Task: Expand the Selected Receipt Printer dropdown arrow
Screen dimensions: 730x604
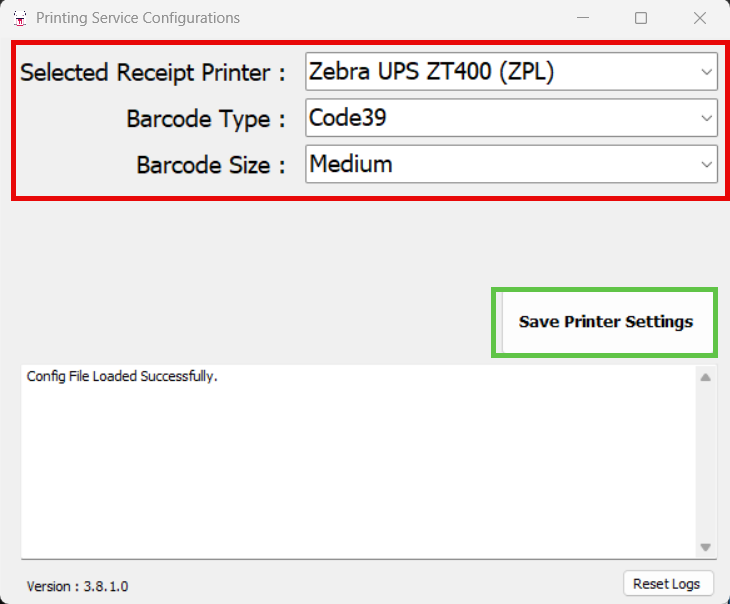Action: click(x=706, y=72)
